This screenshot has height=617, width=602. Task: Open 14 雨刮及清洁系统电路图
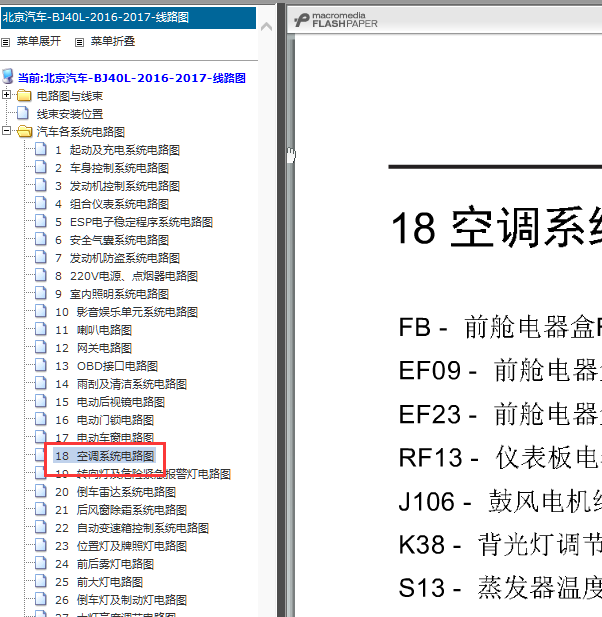pyautogui.click(x=121, y=384)
